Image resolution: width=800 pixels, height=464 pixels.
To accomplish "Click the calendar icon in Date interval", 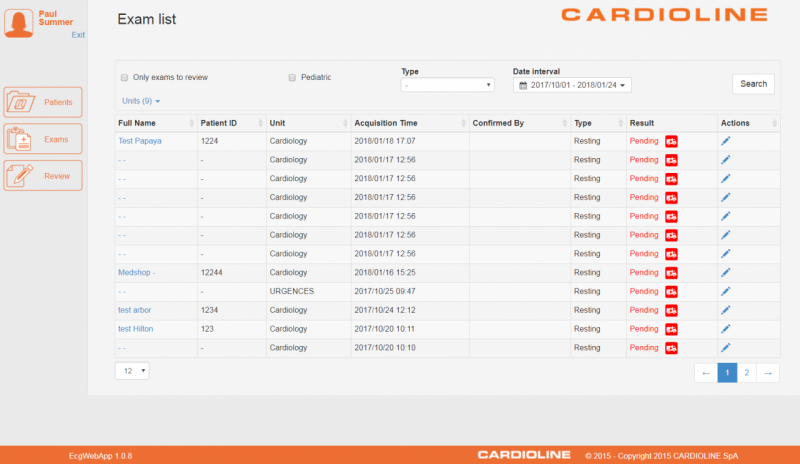I will click(522, 86).
